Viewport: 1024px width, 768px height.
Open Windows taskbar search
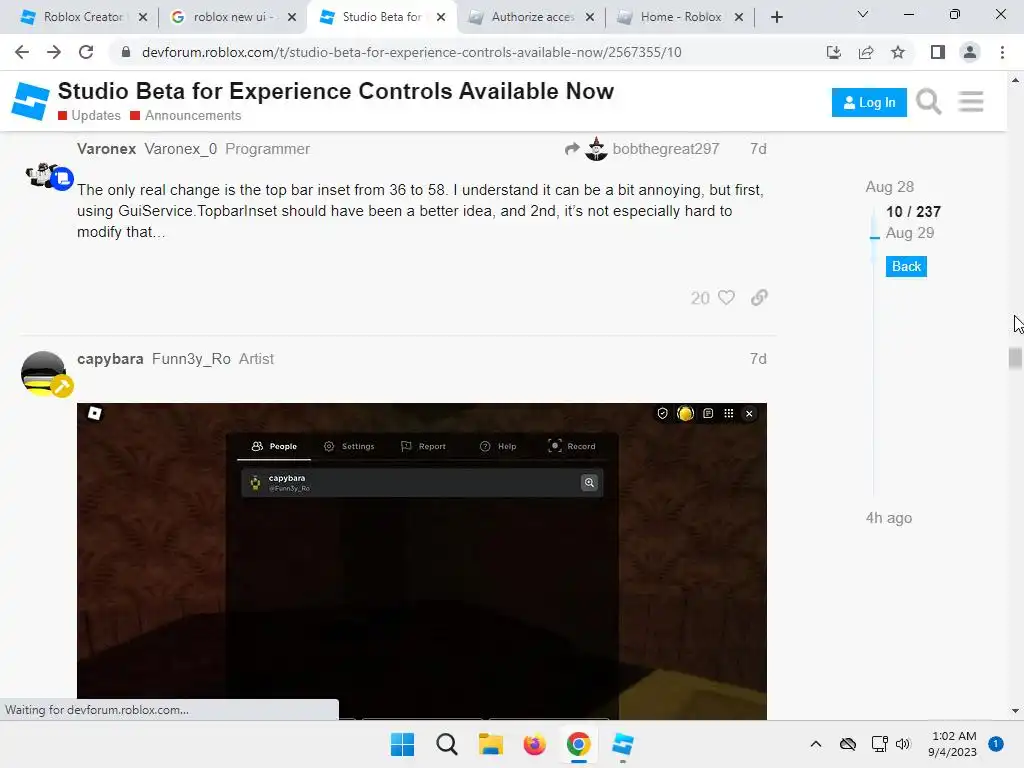click(447, 744)
